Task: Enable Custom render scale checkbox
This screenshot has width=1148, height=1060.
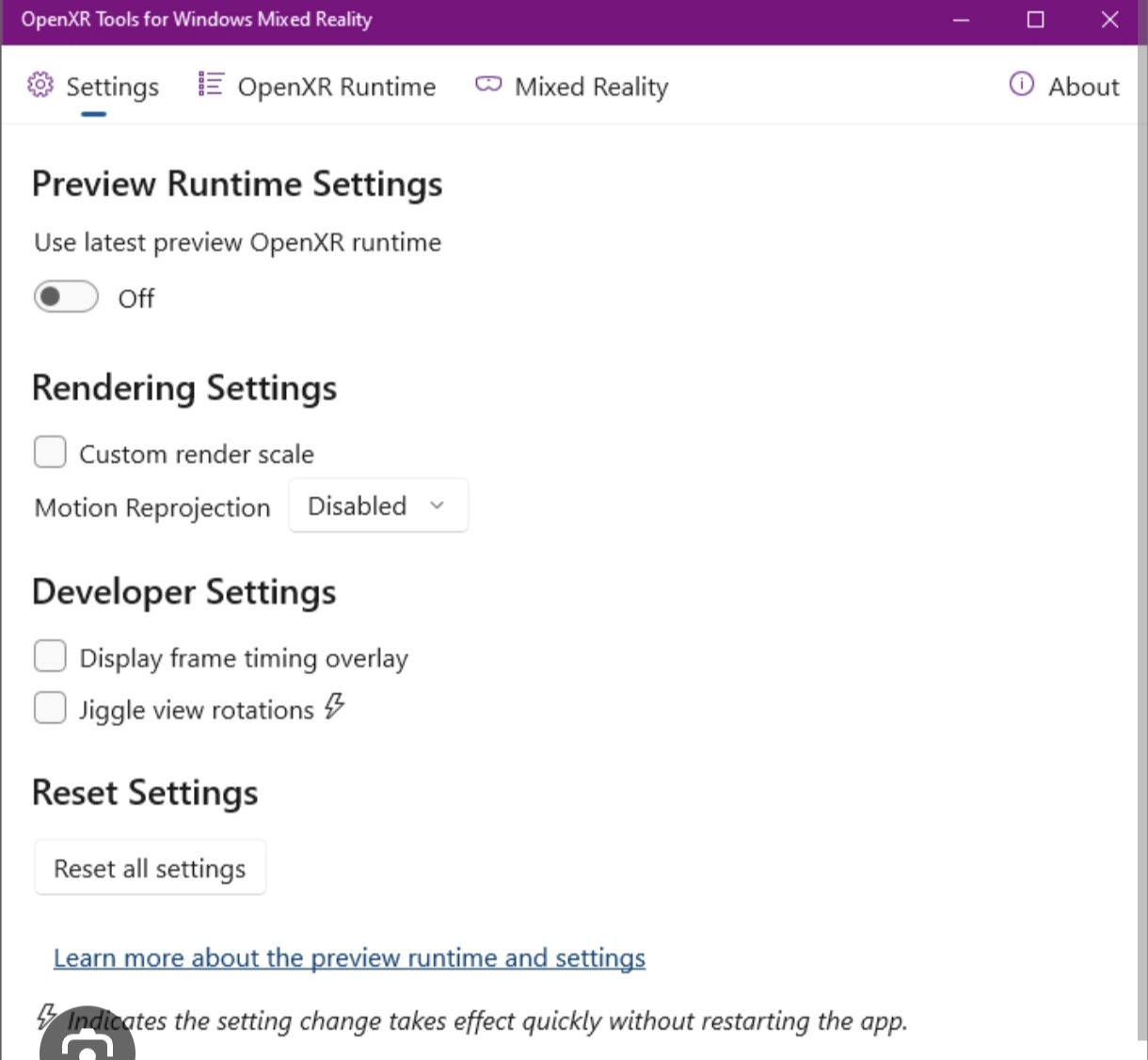Action: point(50,452)
